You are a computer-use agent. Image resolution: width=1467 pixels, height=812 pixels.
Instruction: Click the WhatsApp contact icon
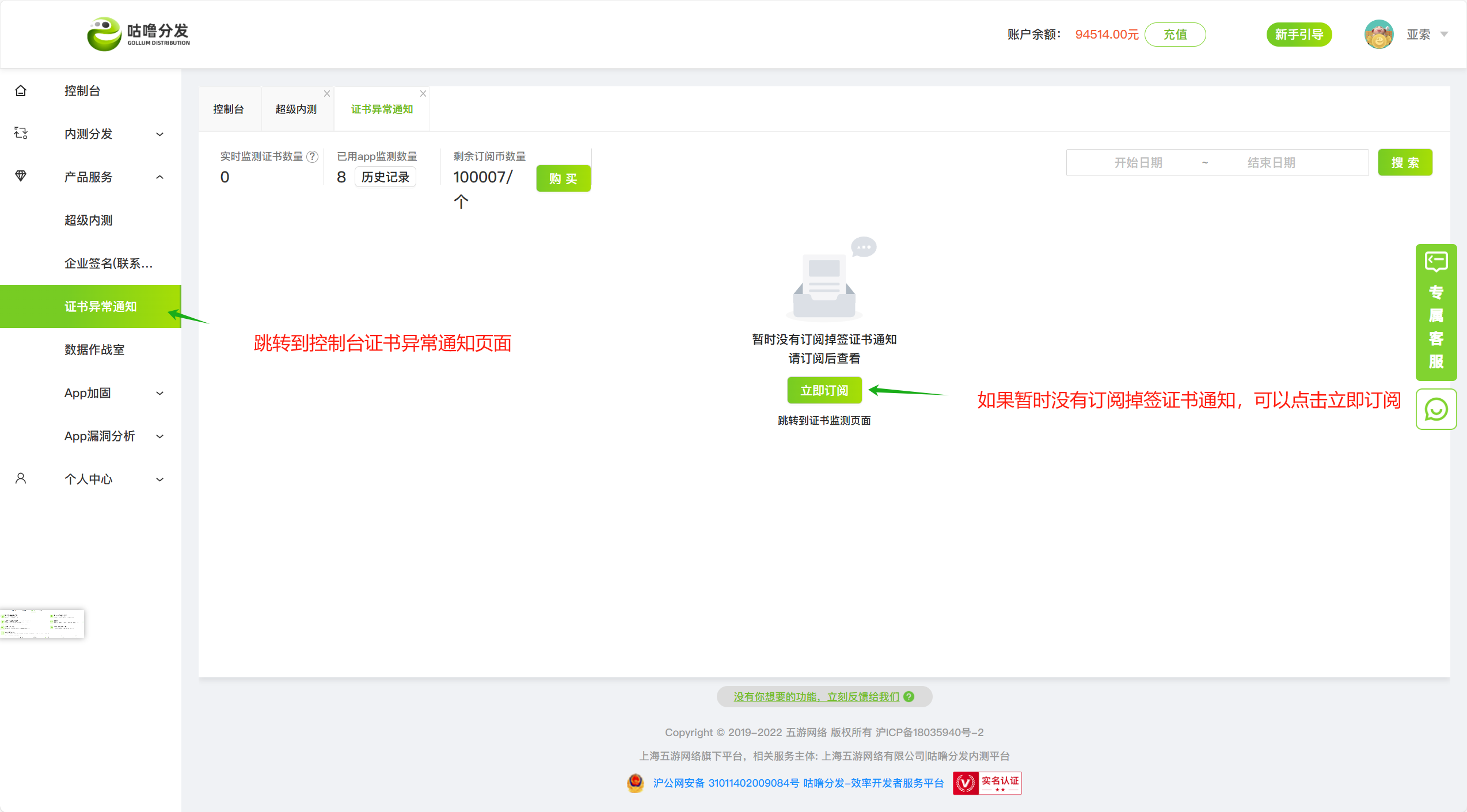(1436, 409)
